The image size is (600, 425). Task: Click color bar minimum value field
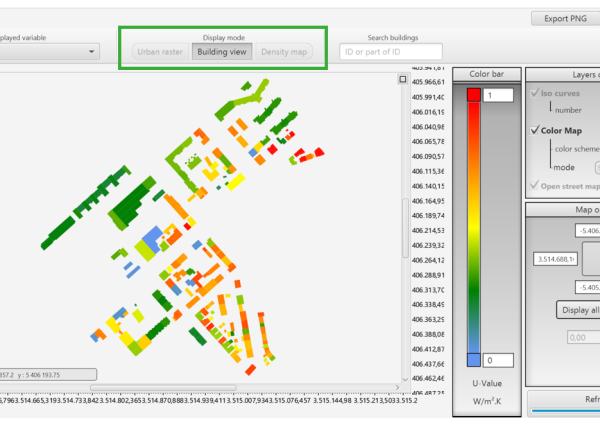[x=498, y=360]
